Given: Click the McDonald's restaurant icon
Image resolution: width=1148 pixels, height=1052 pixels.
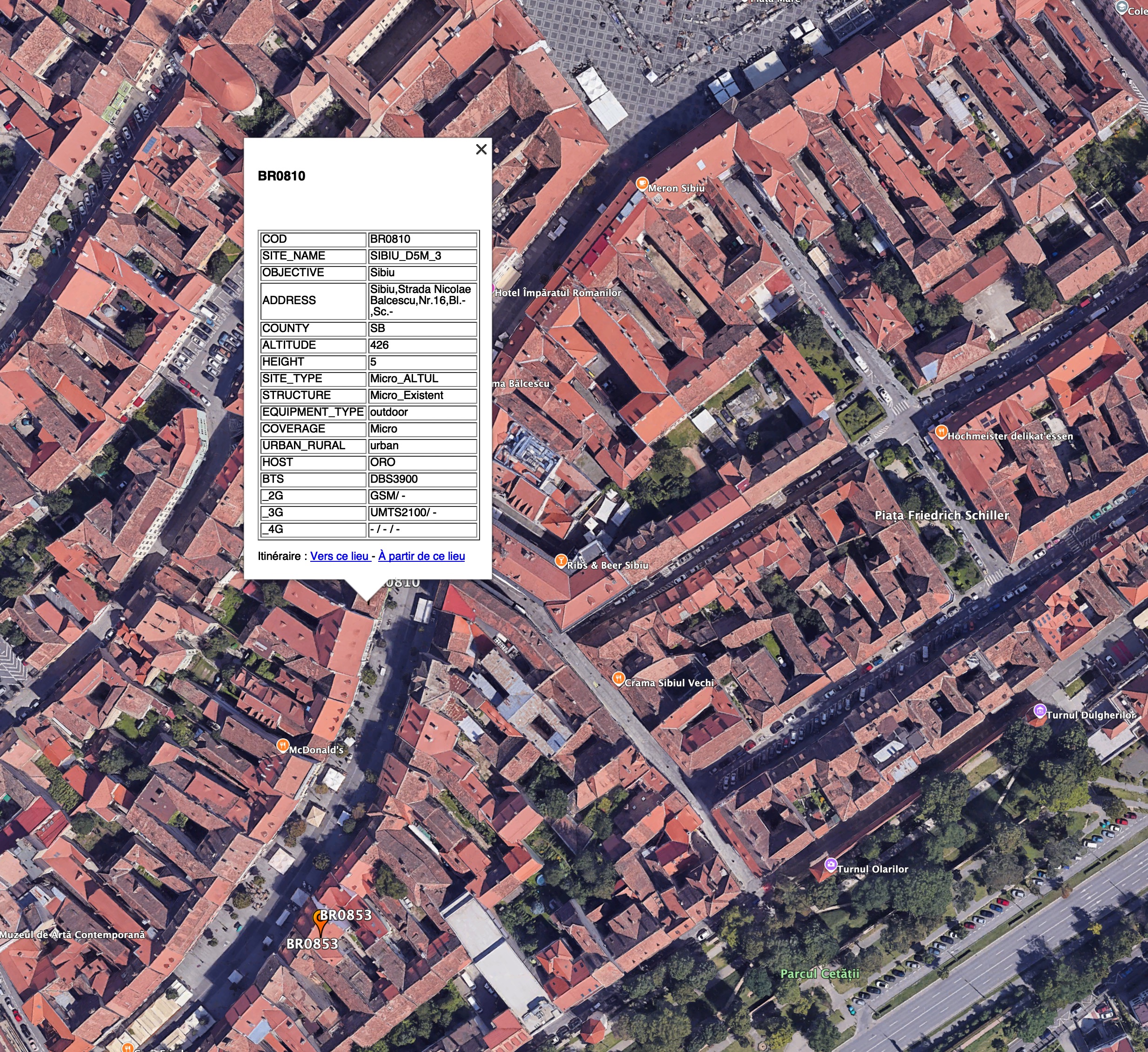Looking at the screenshot, I should click(x=282, y=745).
